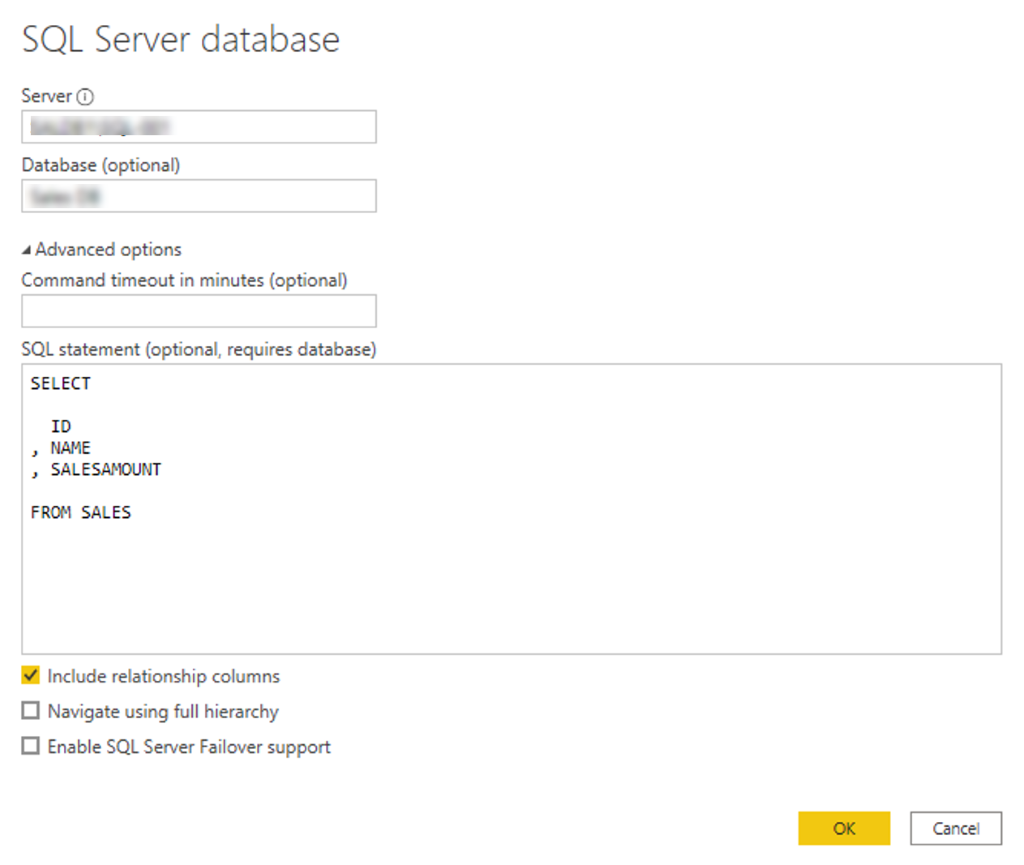Viewport: 1024px width, 865px height.
Task: Click the ID column line in query
Action: 61,427
